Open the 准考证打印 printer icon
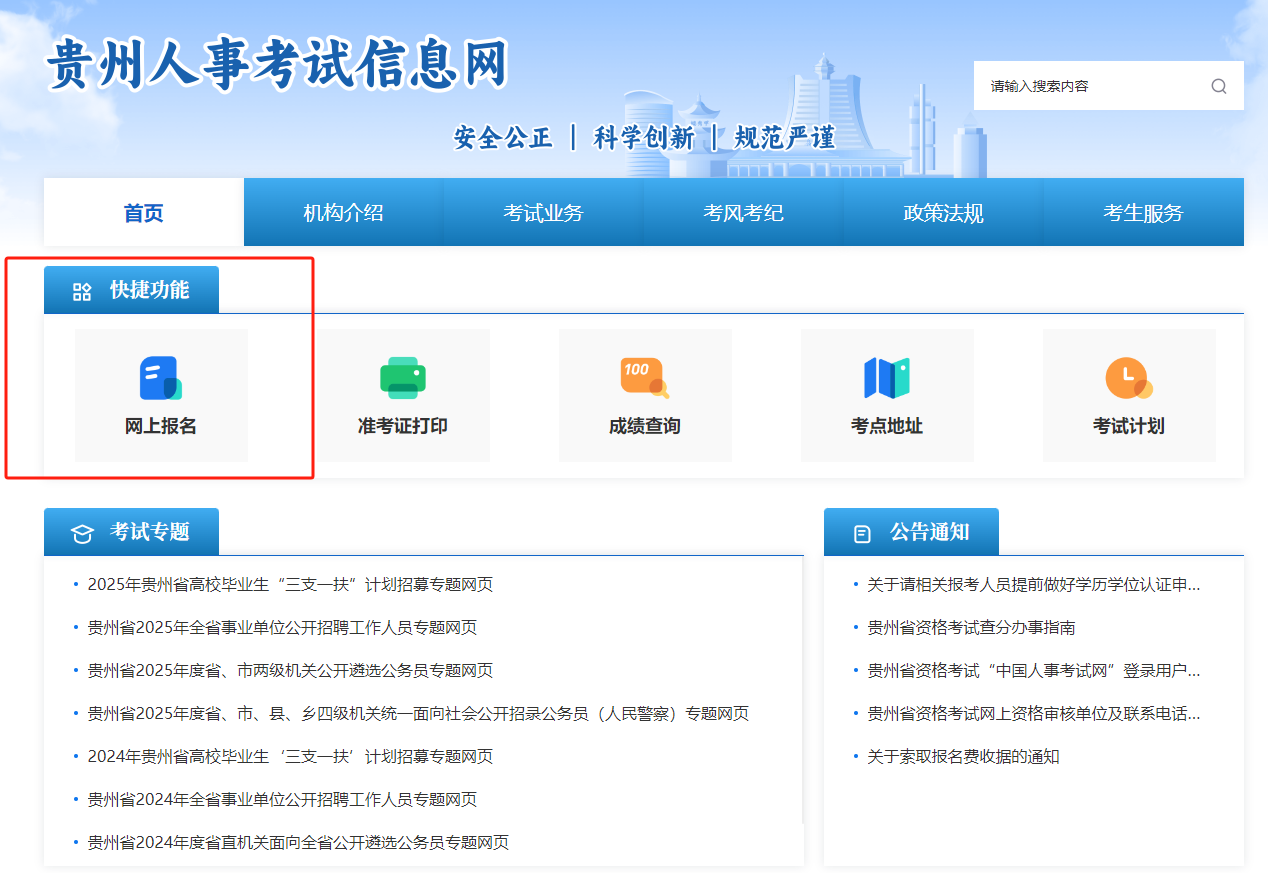The image size is (1268, 873). [402, 379]
